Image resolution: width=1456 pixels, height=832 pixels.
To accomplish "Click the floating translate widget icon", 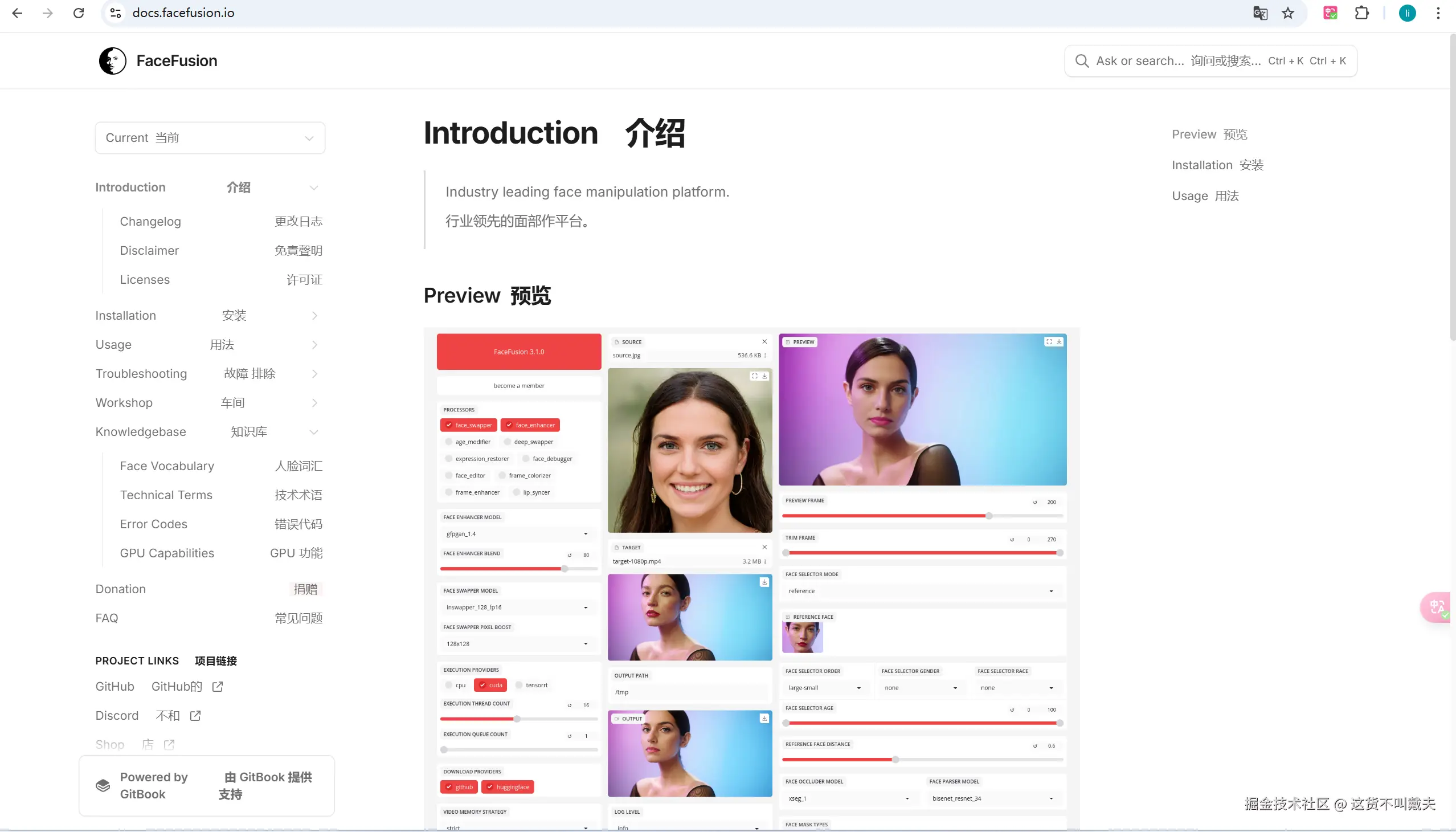I will (1437, 606).
